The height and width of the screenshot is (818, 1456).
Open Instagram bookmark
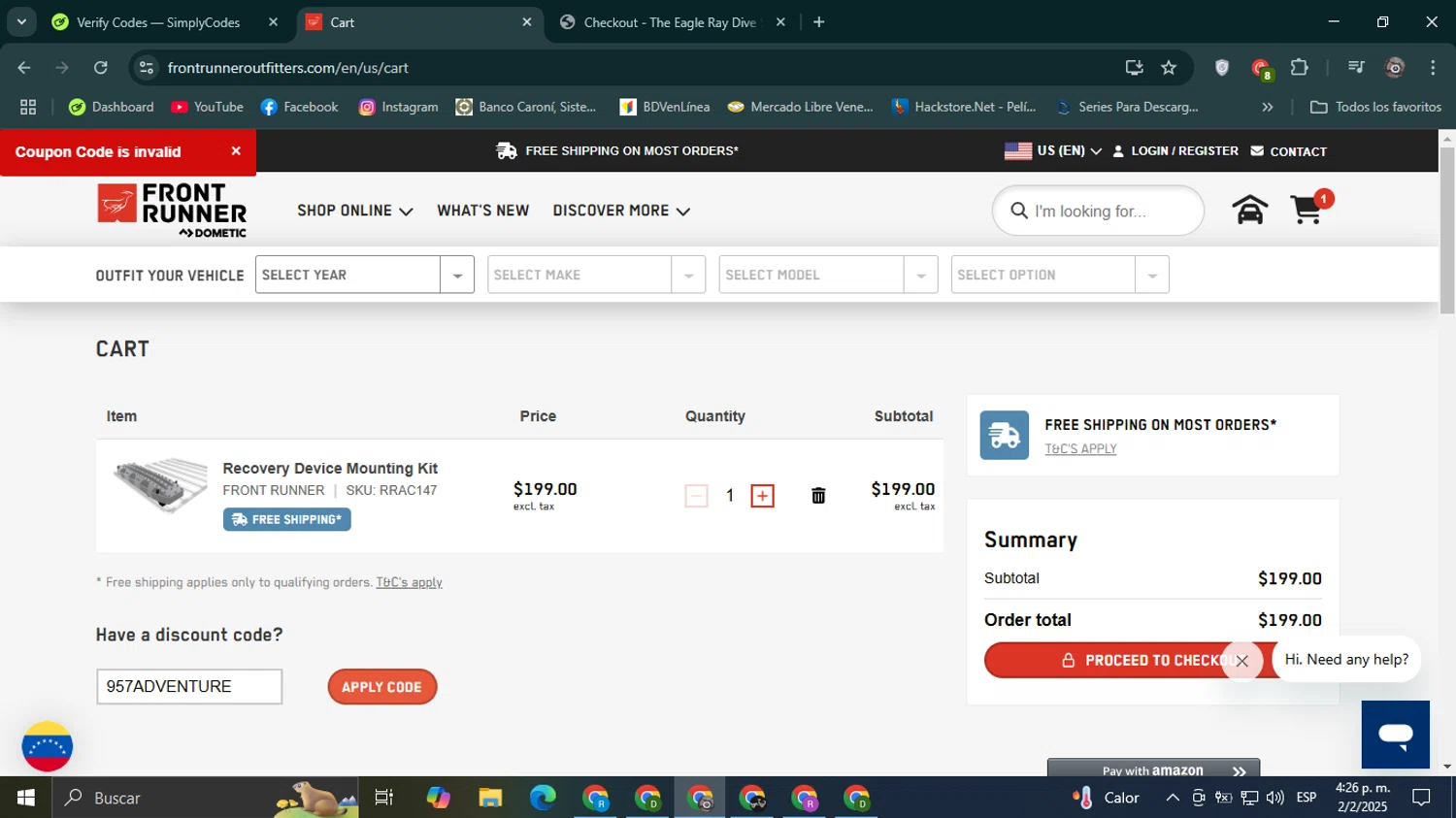pyautogui.click(x=398, y=107)
